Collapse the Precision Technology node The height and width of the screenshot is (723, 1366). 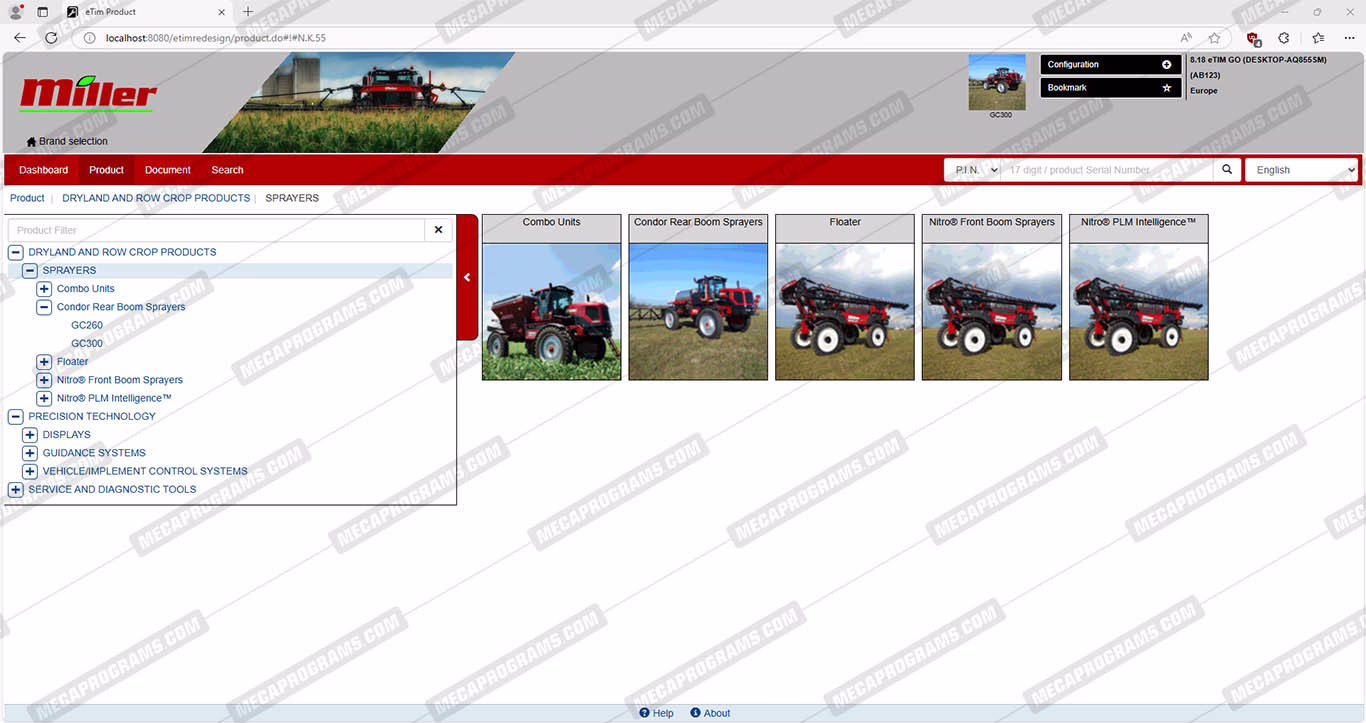(x=16, y=416)
